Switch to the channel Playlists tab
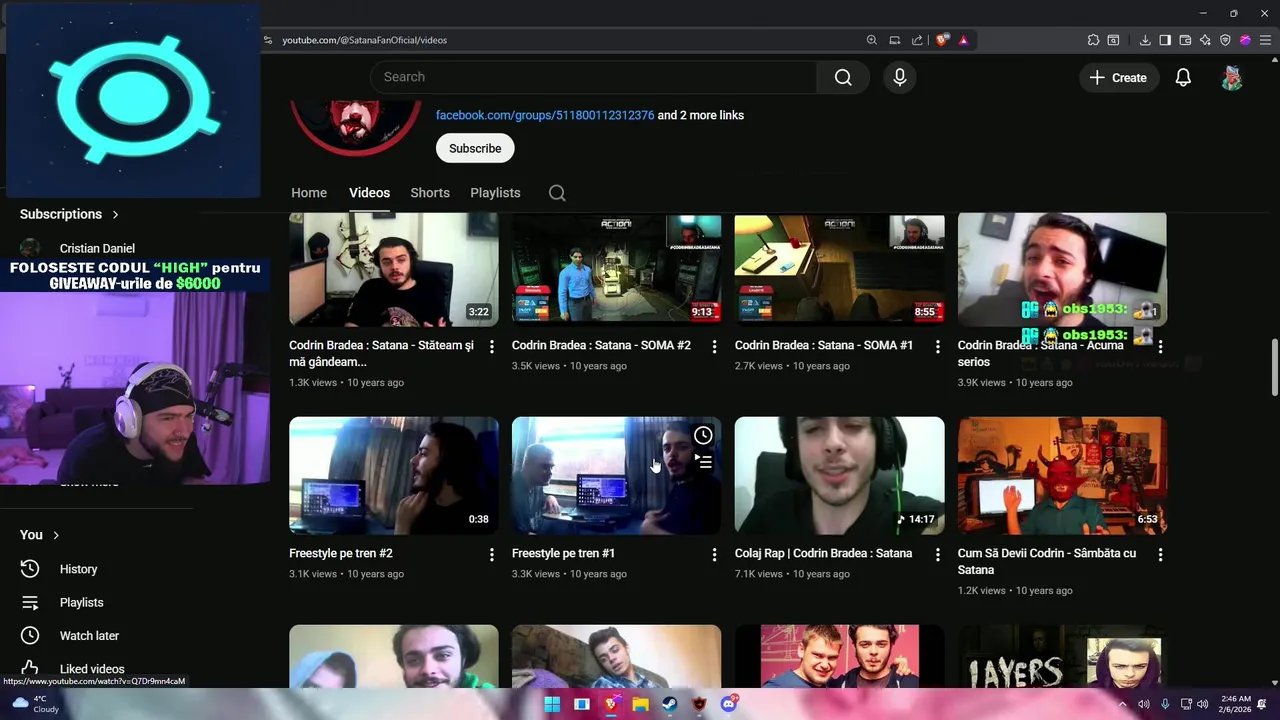The height and width of the screenshot is (720, 1280). coord(495,193)
